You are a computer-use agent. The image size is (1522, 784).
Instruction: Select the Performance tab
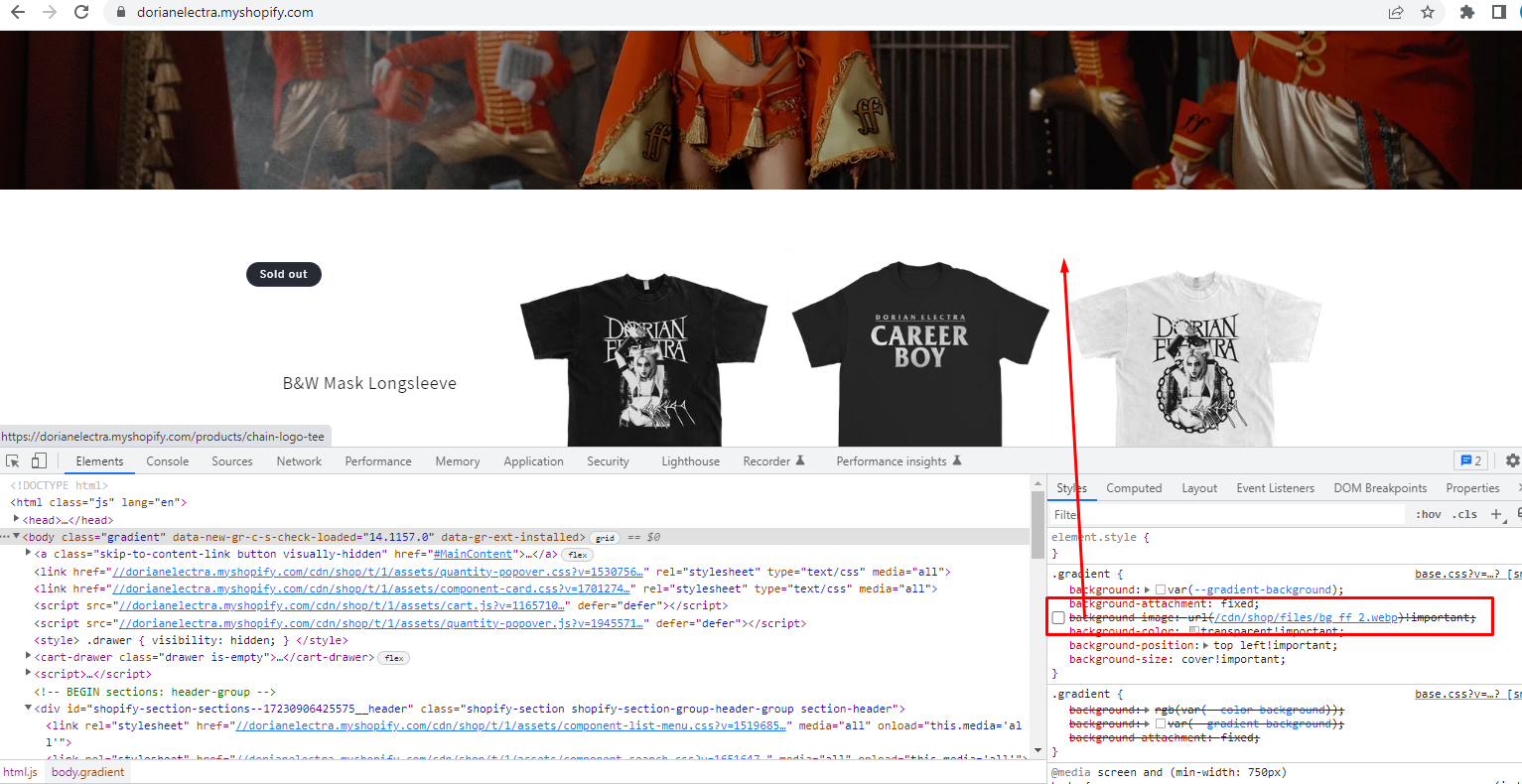tap(378, 461)
